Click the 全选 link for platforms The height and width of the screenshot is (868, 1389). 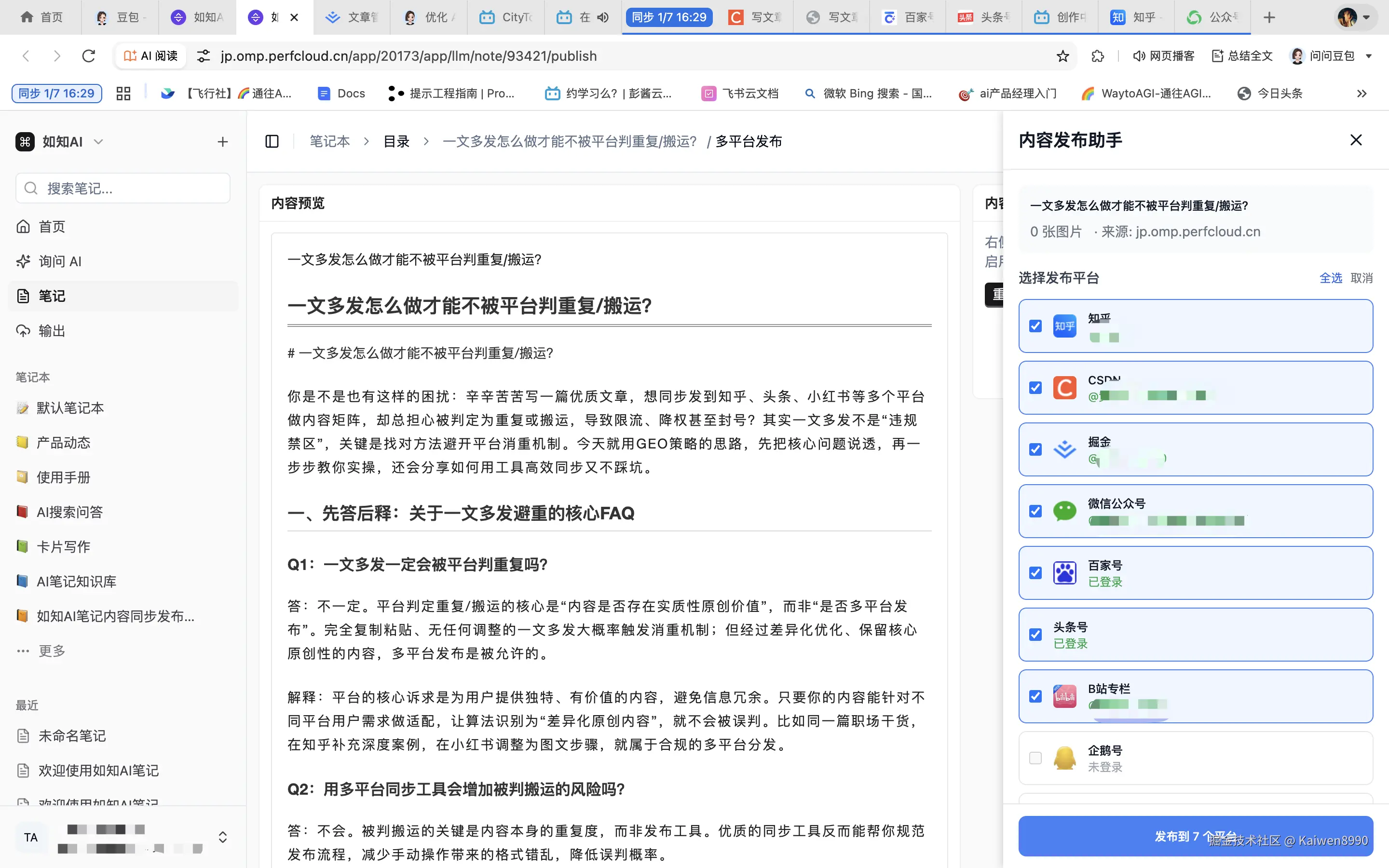[1331, 278]
